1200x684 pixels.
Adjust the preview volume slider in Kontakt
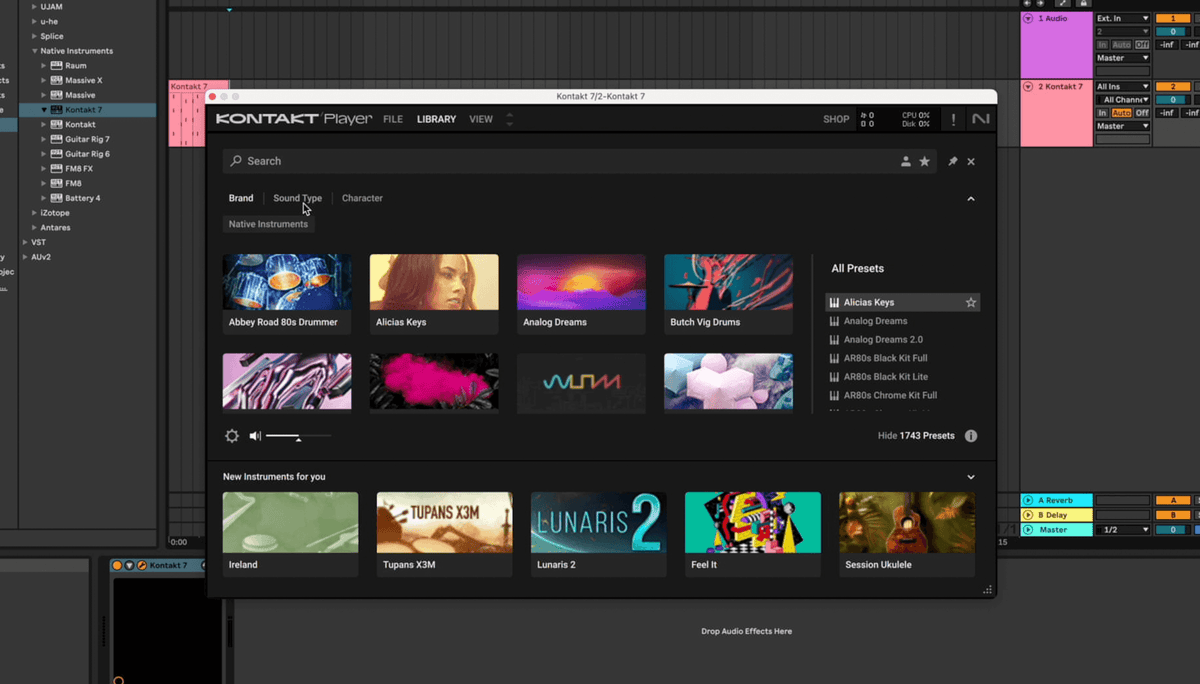298,437
